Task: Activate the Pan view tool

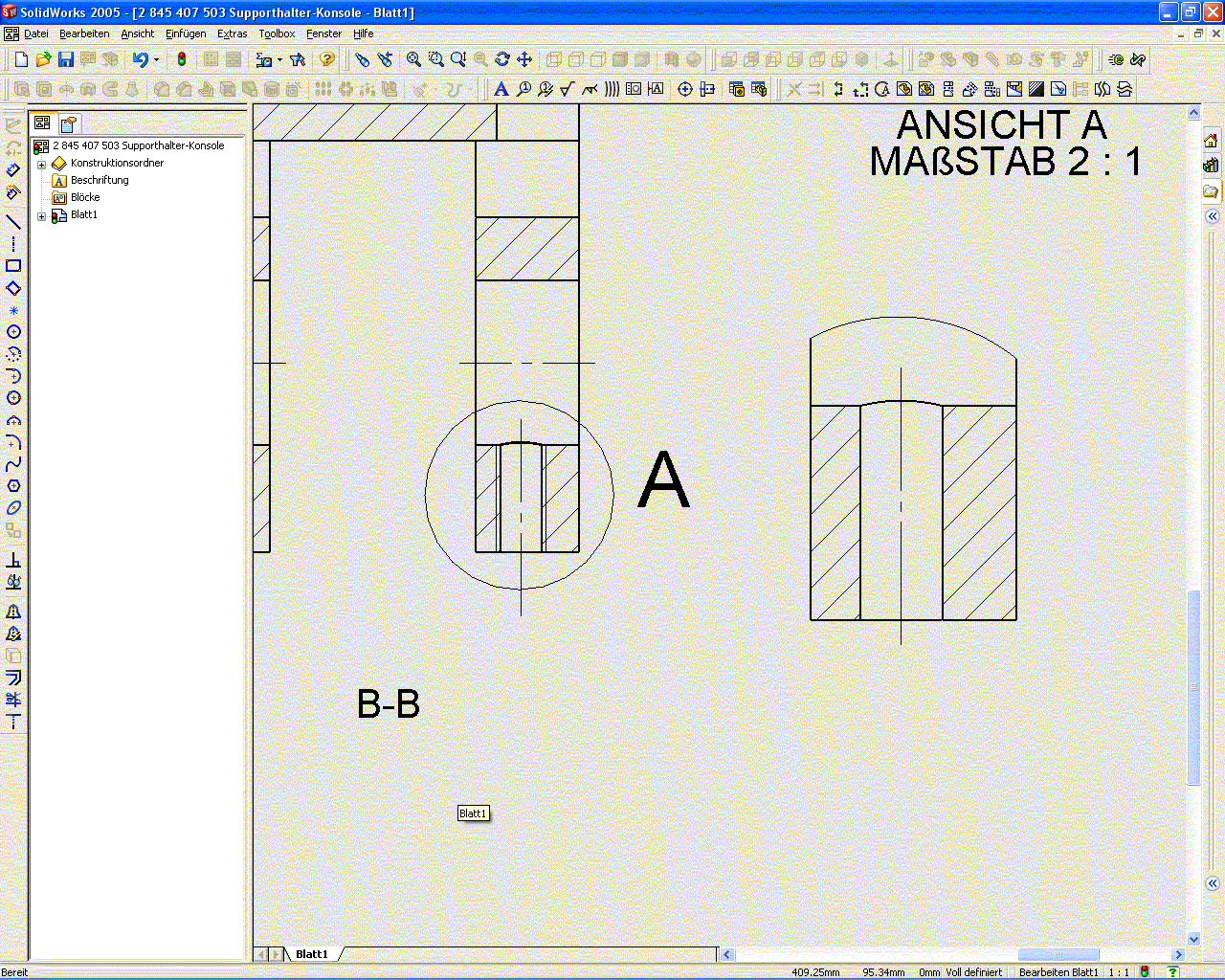Action: coord(524,59)
